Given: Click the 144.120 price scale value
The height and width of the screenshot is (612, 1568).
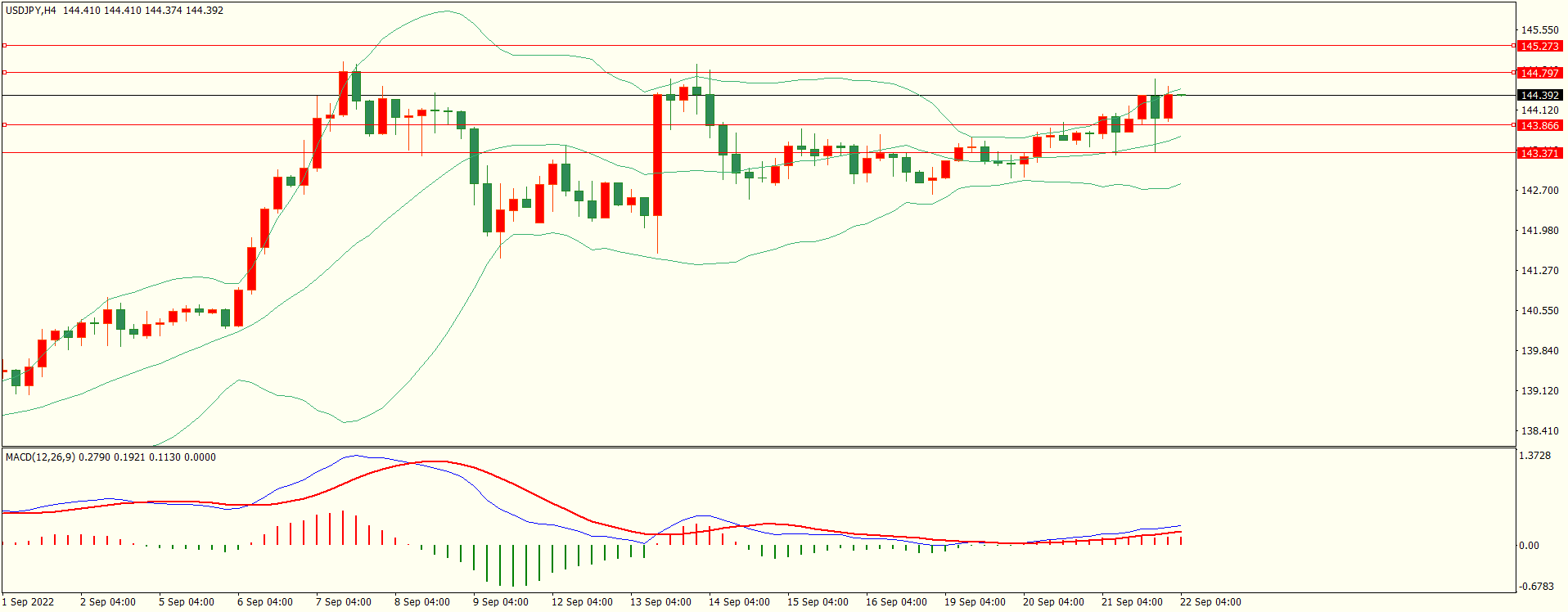Looking at the screenshot, I should pos(1539,110).
